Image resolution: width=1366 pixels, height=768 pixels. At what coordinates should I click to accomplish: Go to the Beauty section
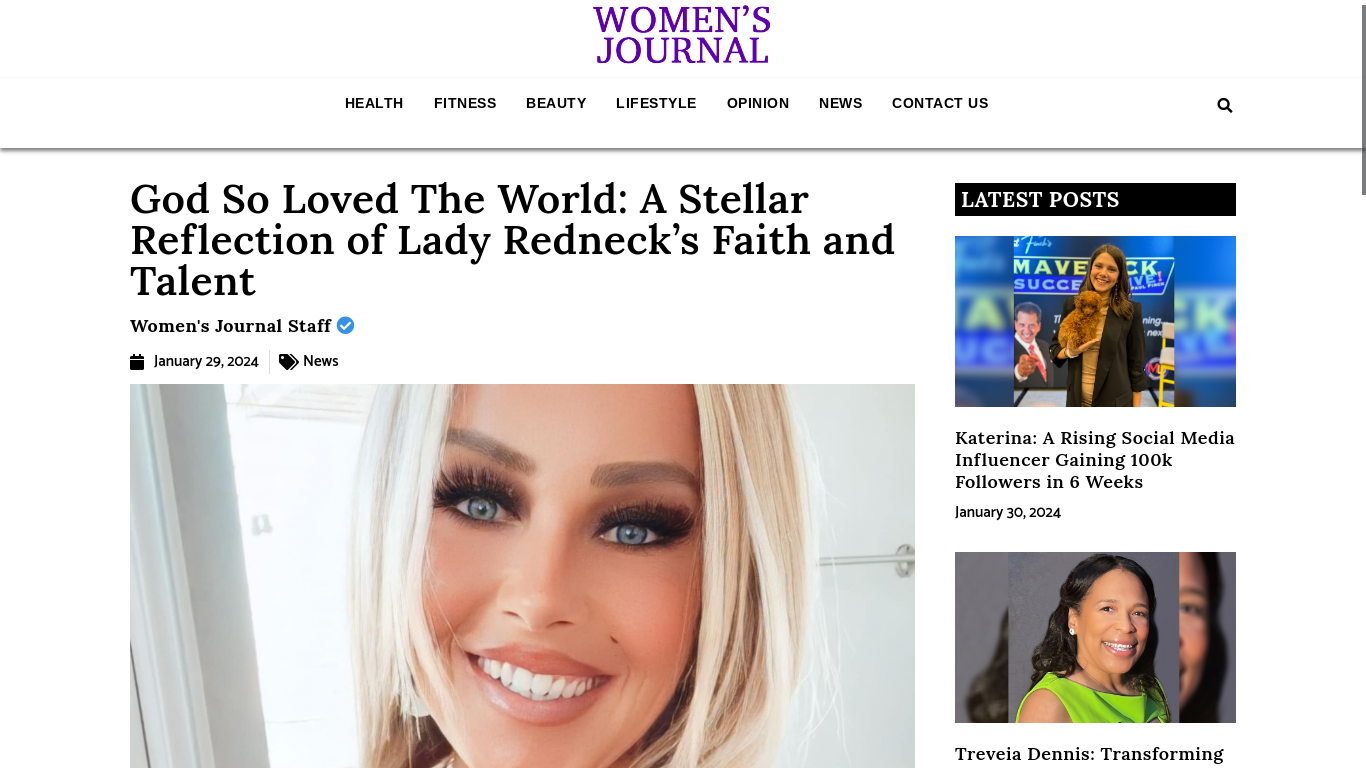(556, 103)
